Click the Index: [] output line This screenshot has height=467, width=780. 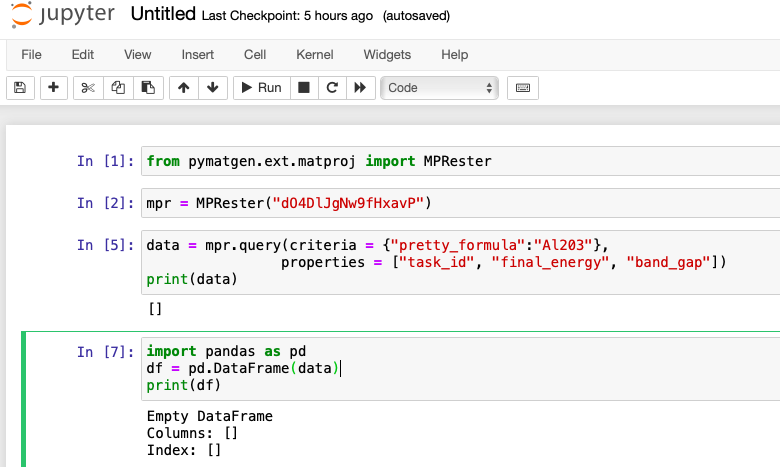pos(184,450)
